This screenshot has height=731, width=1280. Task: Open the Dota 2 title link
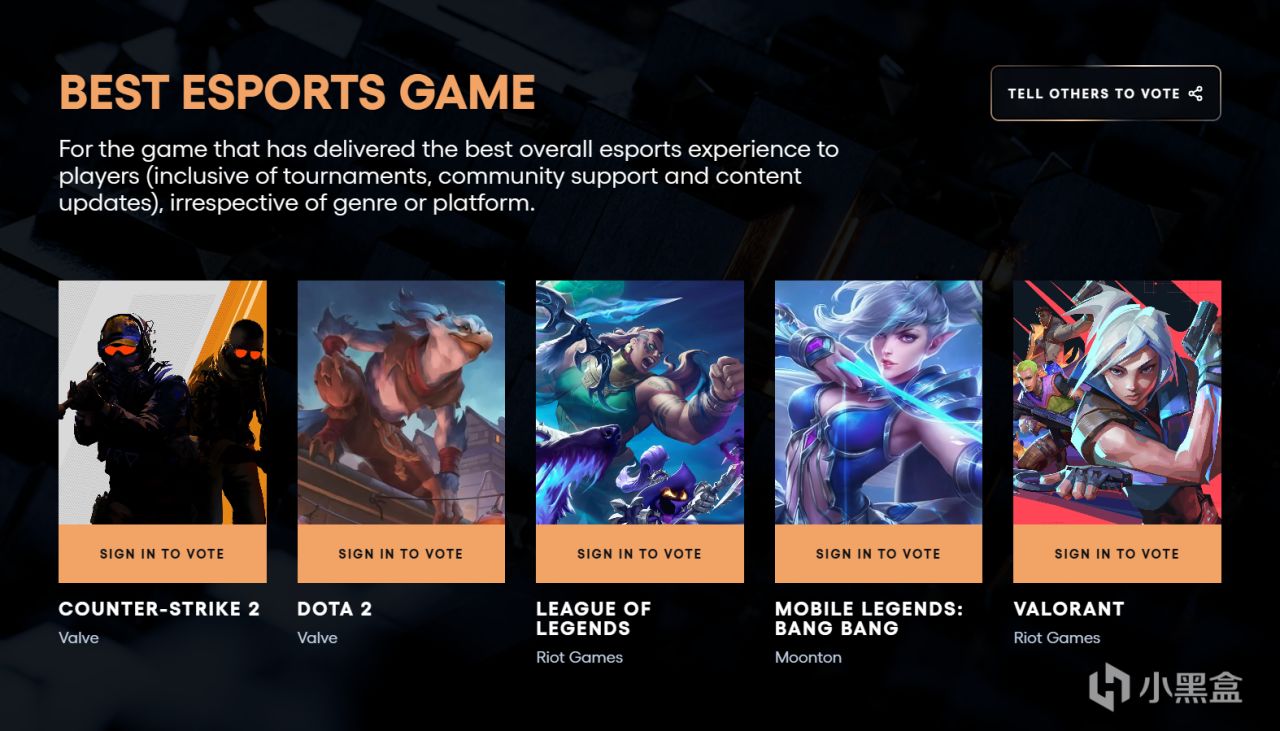coord(334,609)
